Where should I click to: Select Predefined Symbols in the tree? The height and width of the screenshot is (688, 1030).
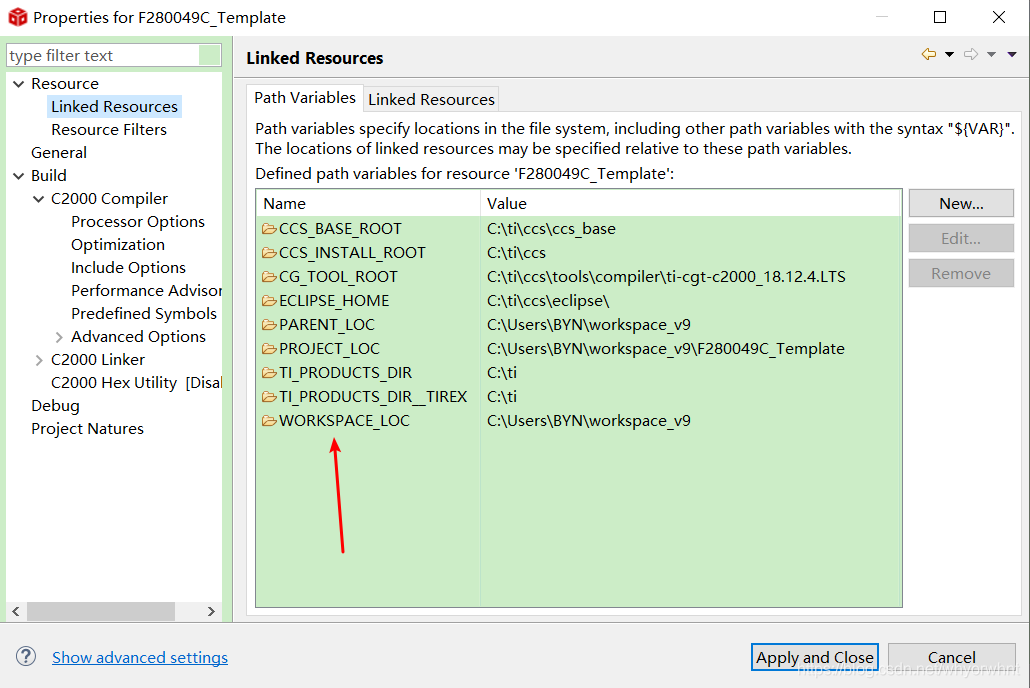pos(144,313)
